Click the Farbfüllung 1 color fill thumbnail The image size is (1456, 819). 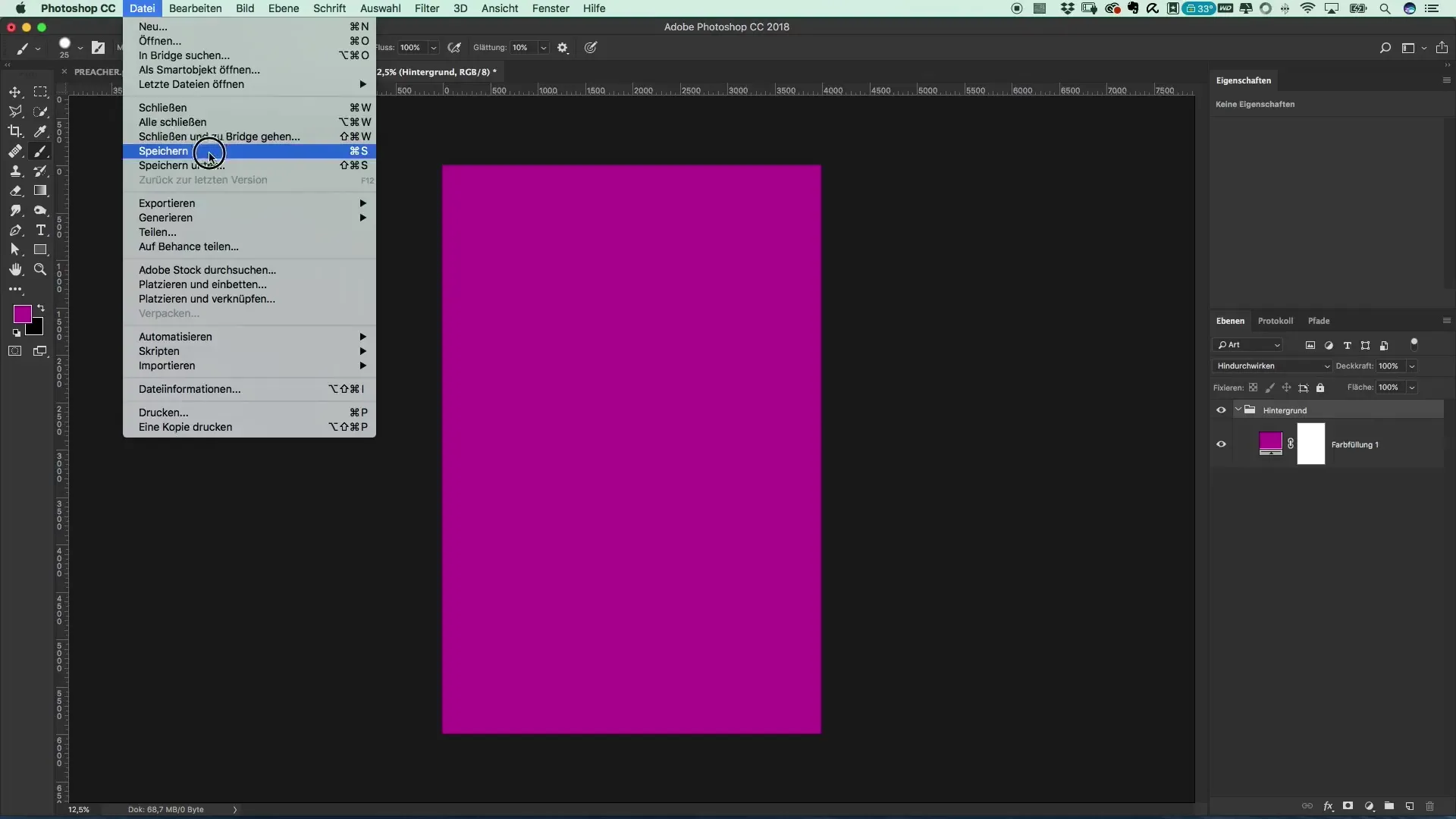tap(1270, 443)
